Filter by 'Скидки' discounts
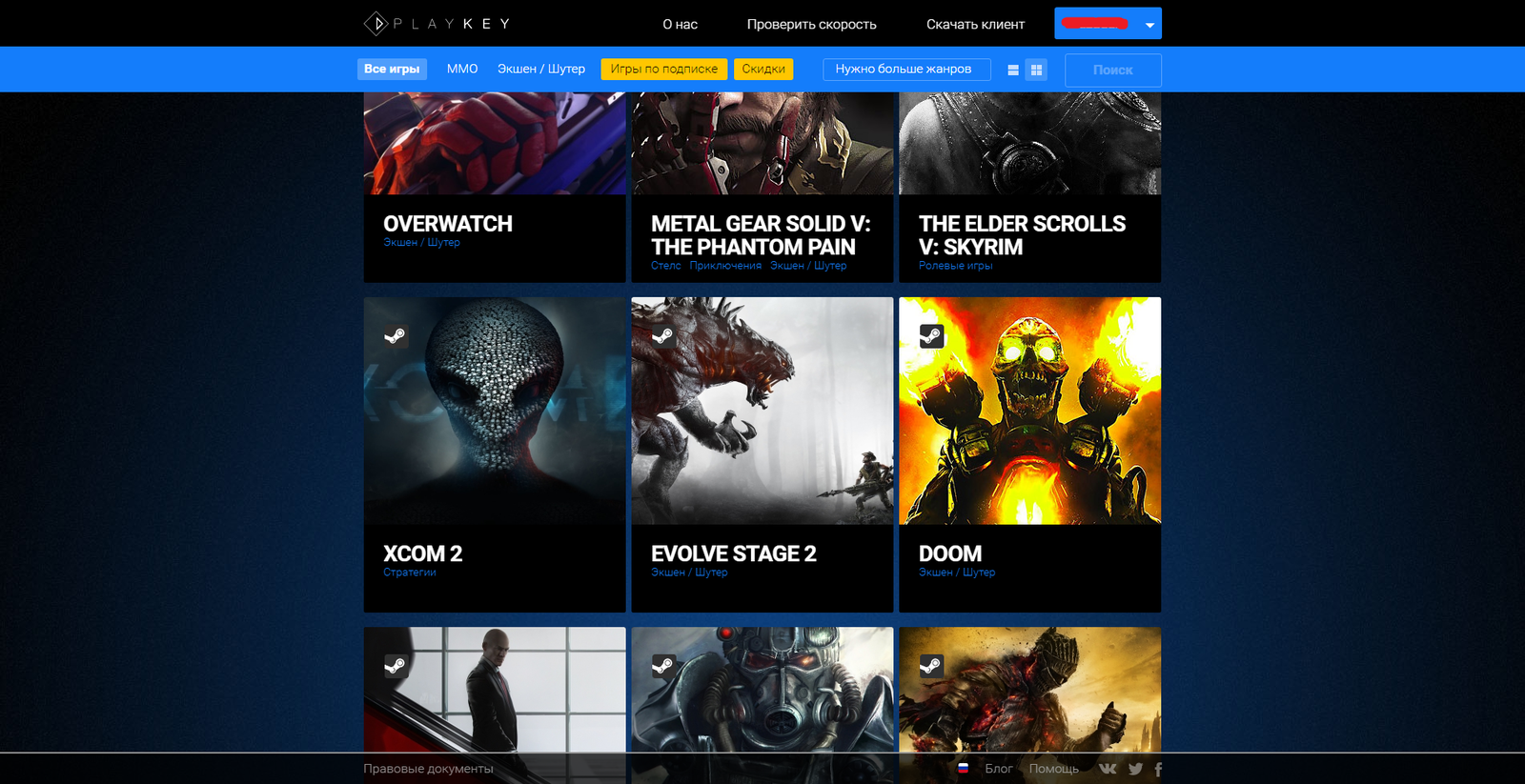Image resolution: width=1525 pixels, height=784 pixels. tap(763, 70)
